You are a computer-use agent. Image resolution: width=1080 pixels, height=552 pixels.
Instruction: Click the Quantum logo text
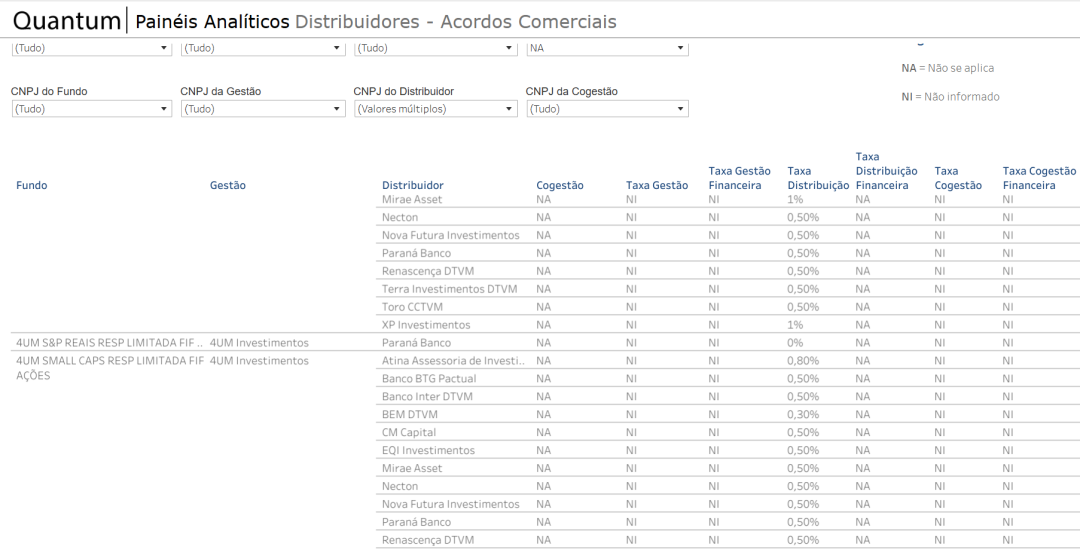coord(67,21)
